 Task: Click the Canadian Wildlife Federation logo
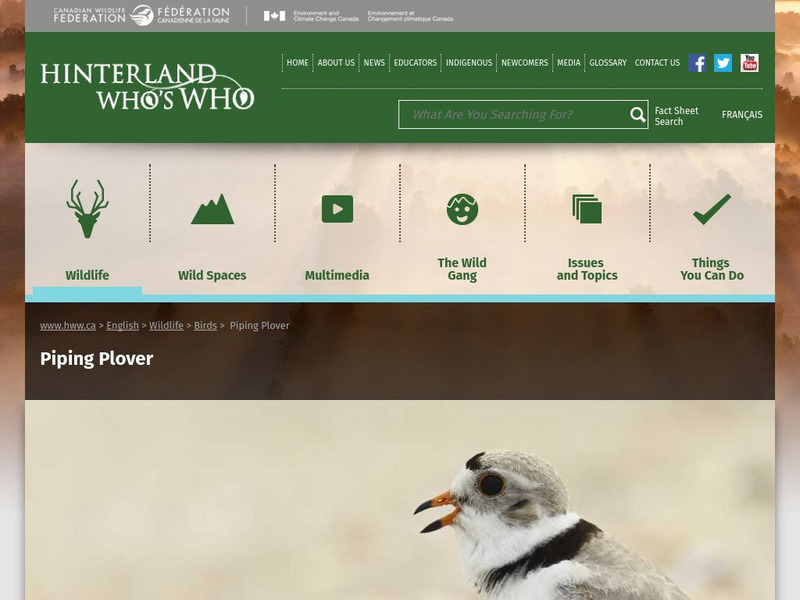point(141,15)
